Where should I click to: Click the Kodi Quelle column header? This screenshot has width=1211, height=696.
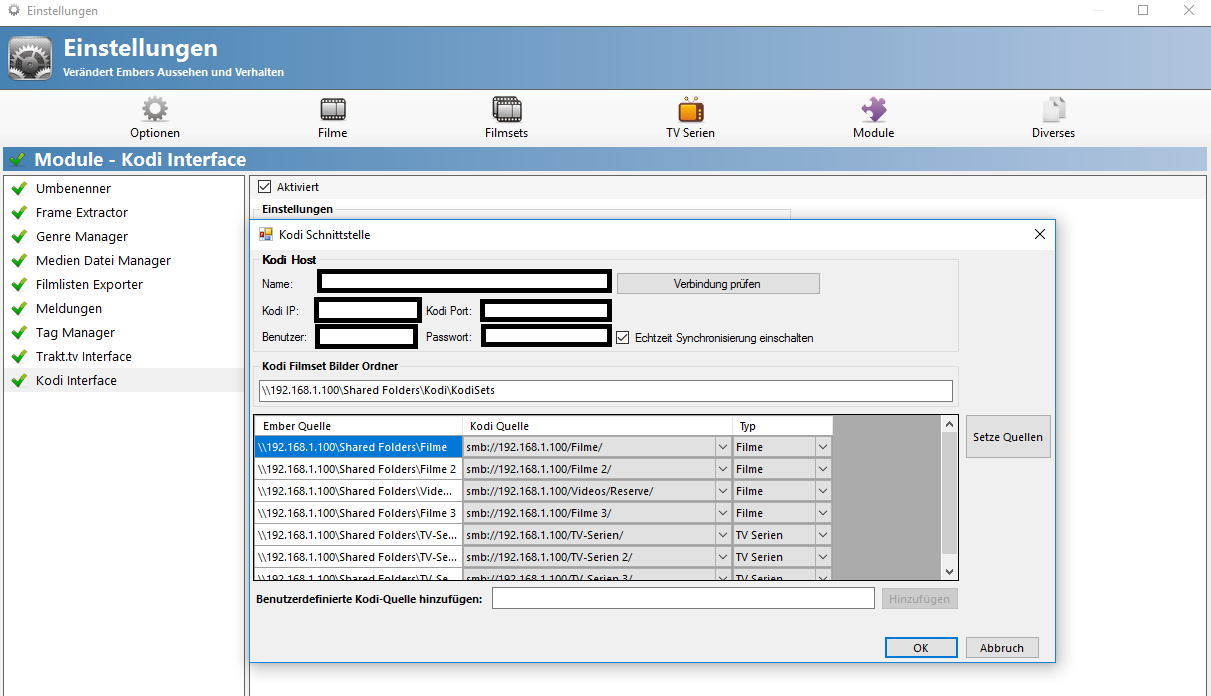tap(598, 426)
